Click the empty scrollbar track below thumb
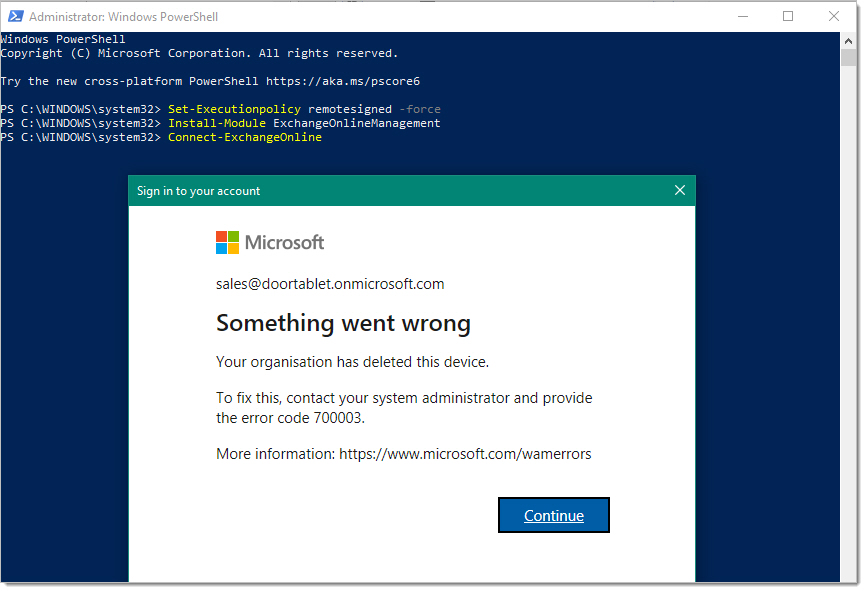Image resolution: width=865 pixels, height=591 pixels. tap(848, 320)
